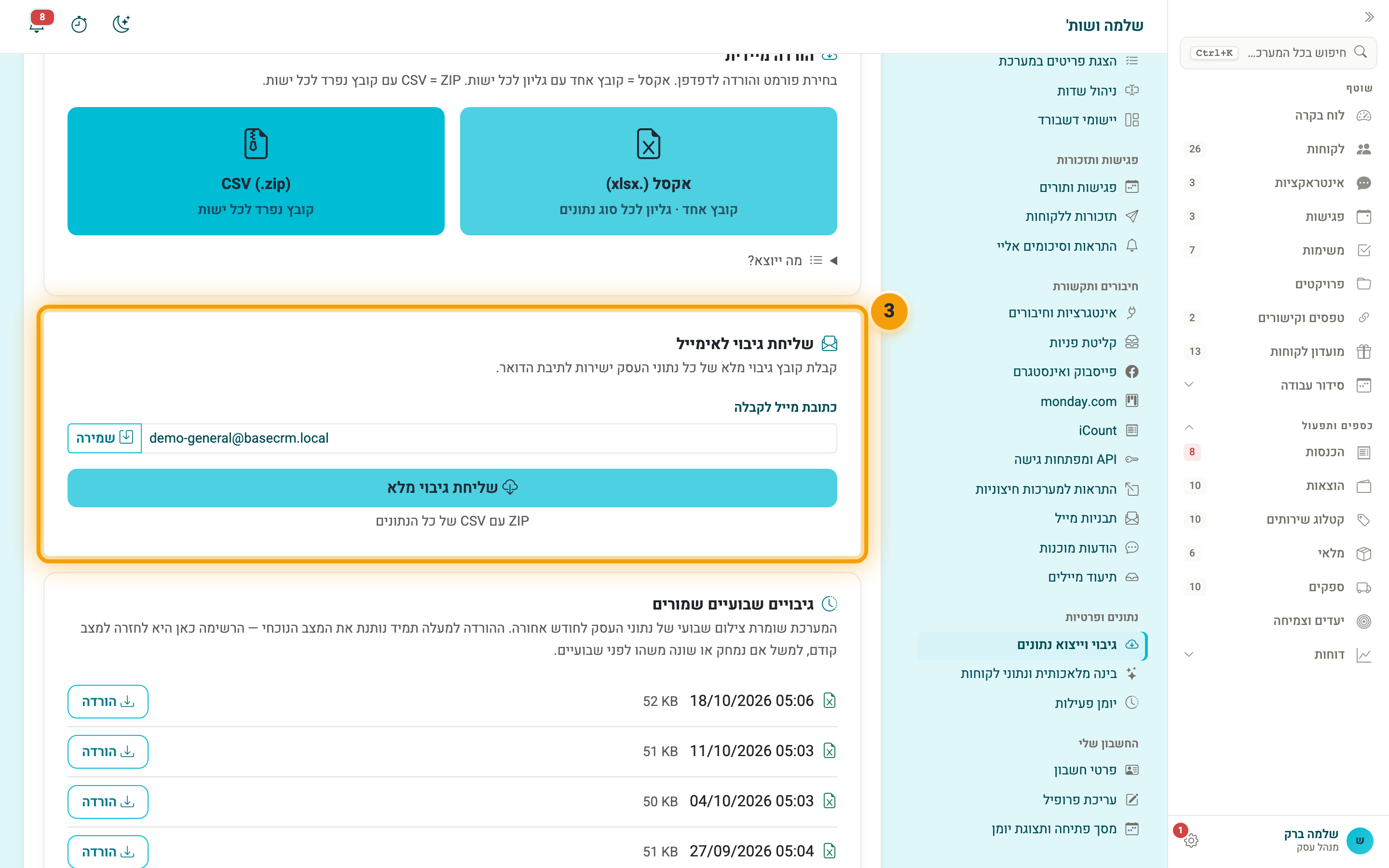This screenshot has width=1389, height=868.
Task: Click the user avatar ש
Action: click(1359, 841)
